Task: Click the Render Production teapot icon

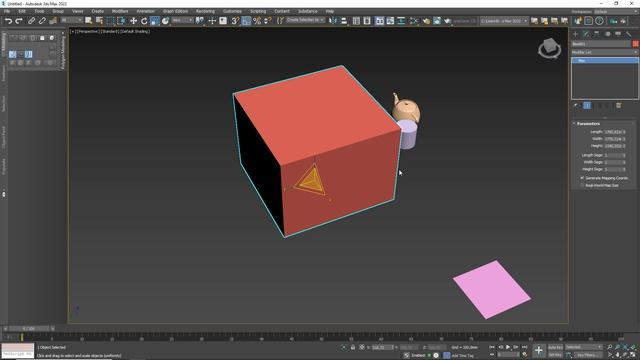Action: coord(448,21)
